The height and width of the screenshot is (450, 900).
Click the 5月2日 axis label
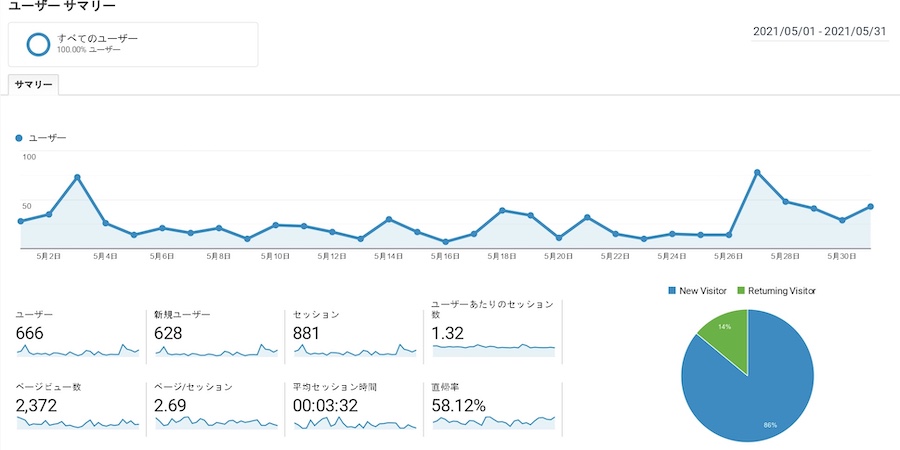[49, 257]
